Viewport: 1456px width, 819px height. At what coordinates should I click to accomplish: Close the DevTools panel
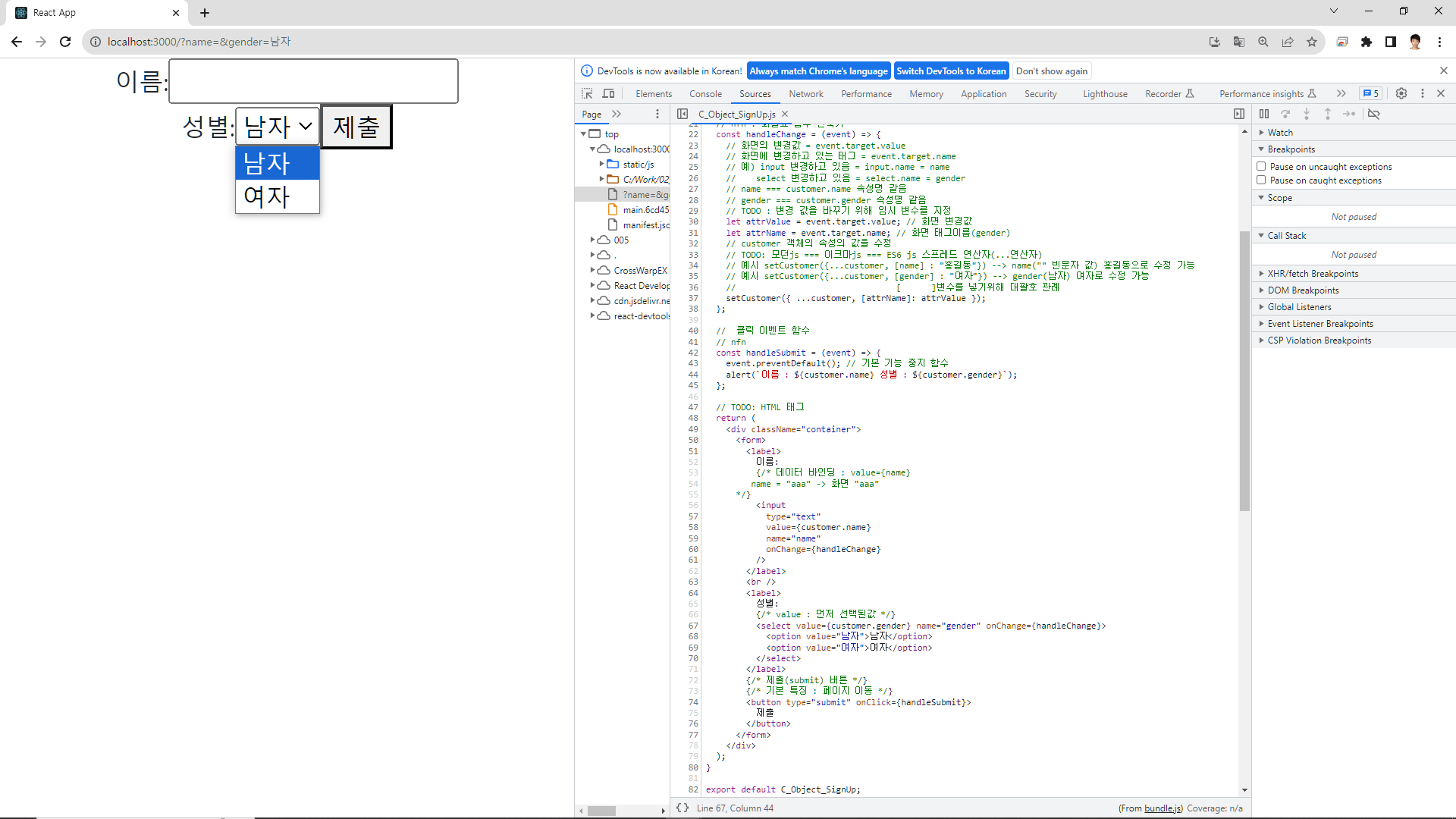1441,93
